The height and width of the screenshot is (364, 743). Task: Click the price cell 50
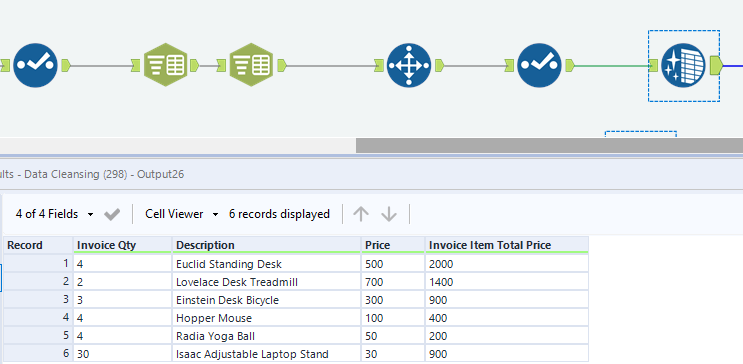point(393,336)
